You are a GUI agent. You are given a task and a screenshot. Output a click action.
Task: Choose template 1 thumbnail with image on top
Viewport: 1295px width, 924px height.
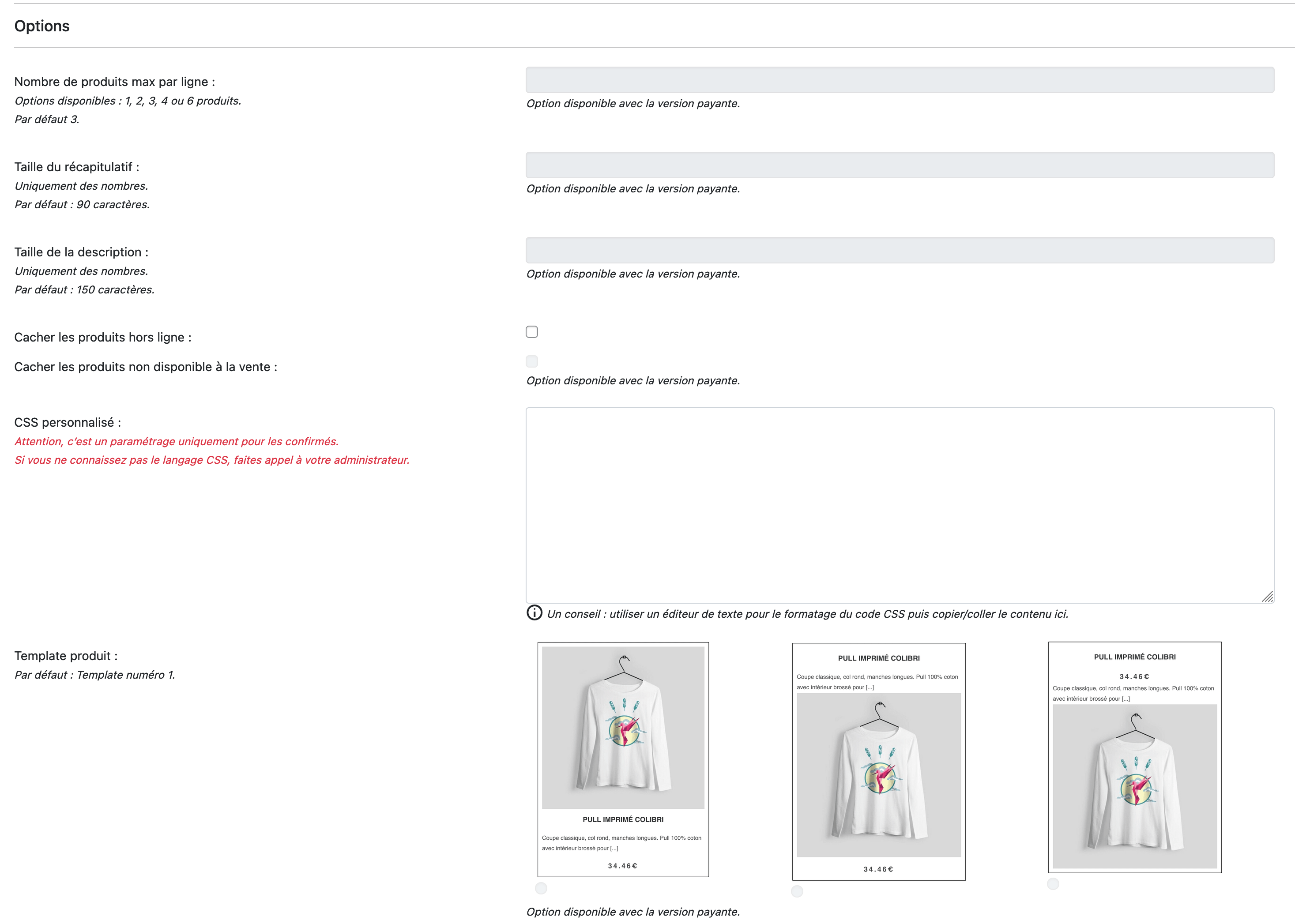pyautogui.click(x=623, y=759)
